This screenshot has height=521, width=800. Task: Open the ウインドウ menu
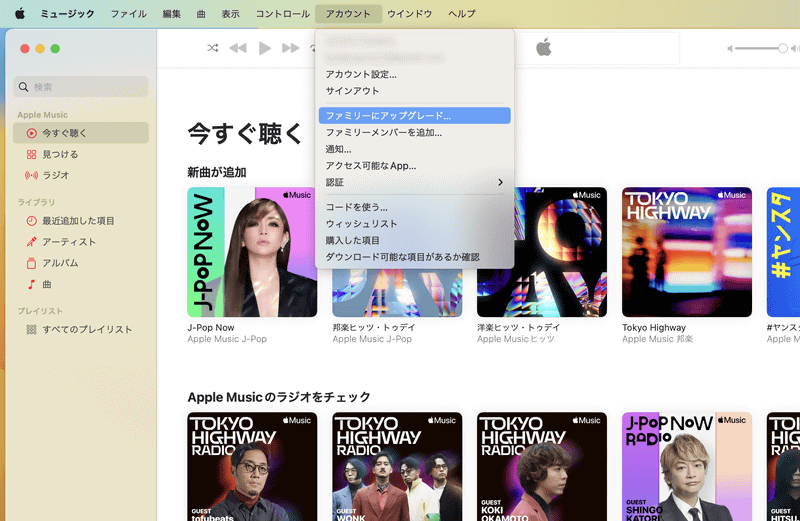(x=410, y=14)
